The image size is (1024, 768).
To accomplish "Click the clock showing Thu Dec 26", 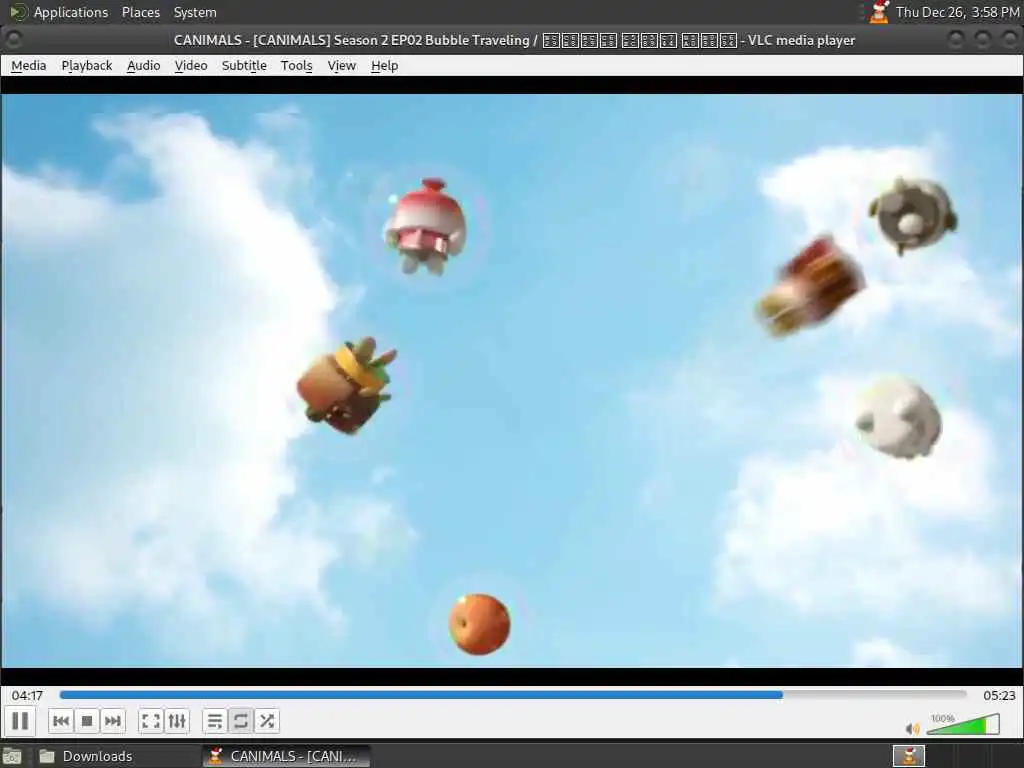I will tap(957, 12).
